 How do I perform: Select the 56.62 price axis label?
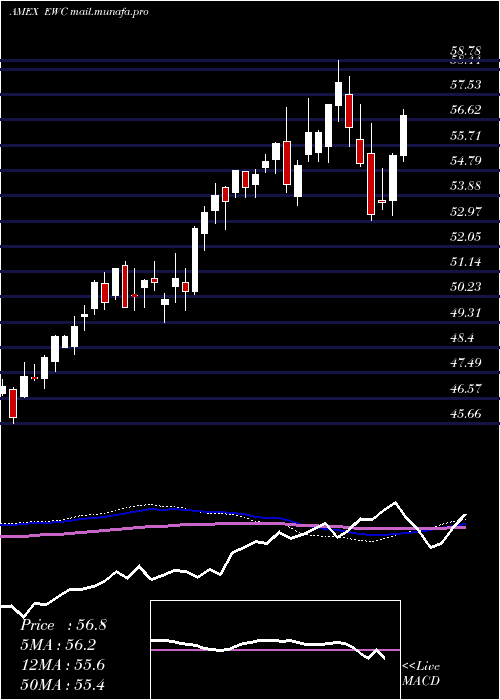click(x=466, y=109)
